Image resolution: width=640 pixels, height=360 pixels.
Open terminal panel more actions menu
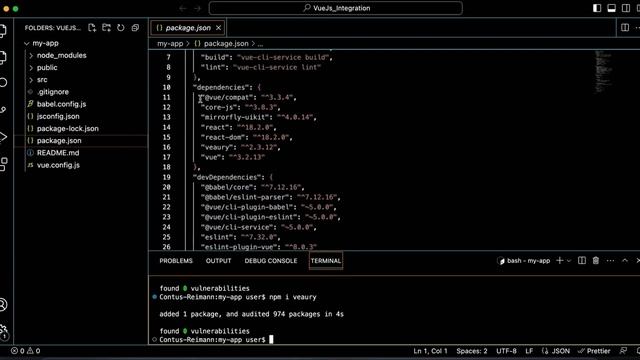point(610,260)
